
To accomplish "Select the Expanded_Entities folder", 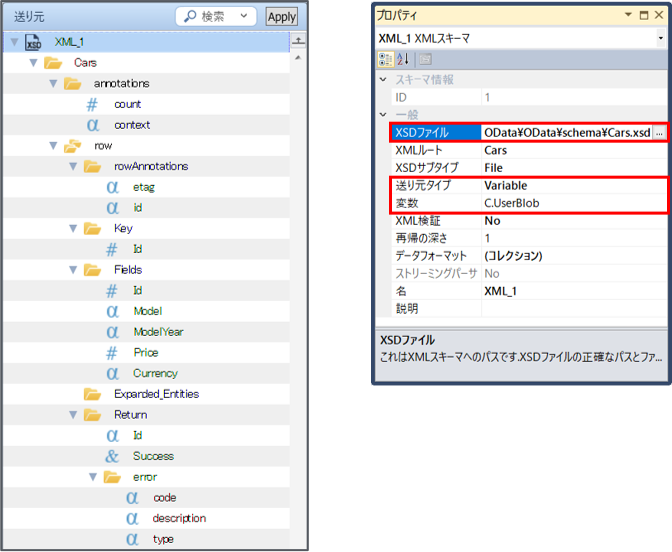I will [x=155, y=394].
